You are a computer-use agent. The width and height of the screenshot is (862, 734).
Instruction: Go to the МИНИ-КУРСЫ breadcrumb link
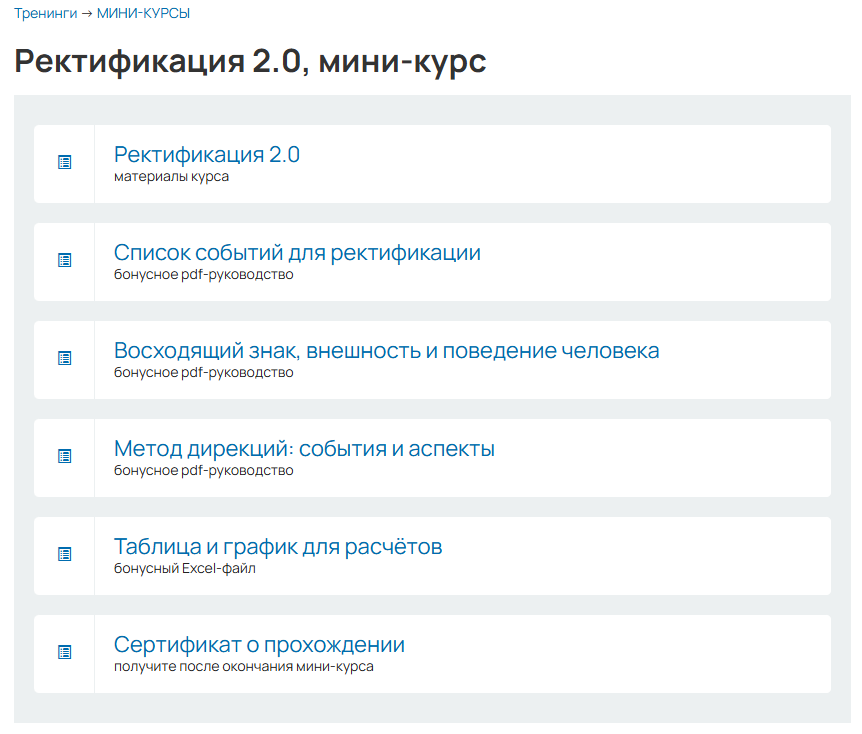[x=143, y=14]
